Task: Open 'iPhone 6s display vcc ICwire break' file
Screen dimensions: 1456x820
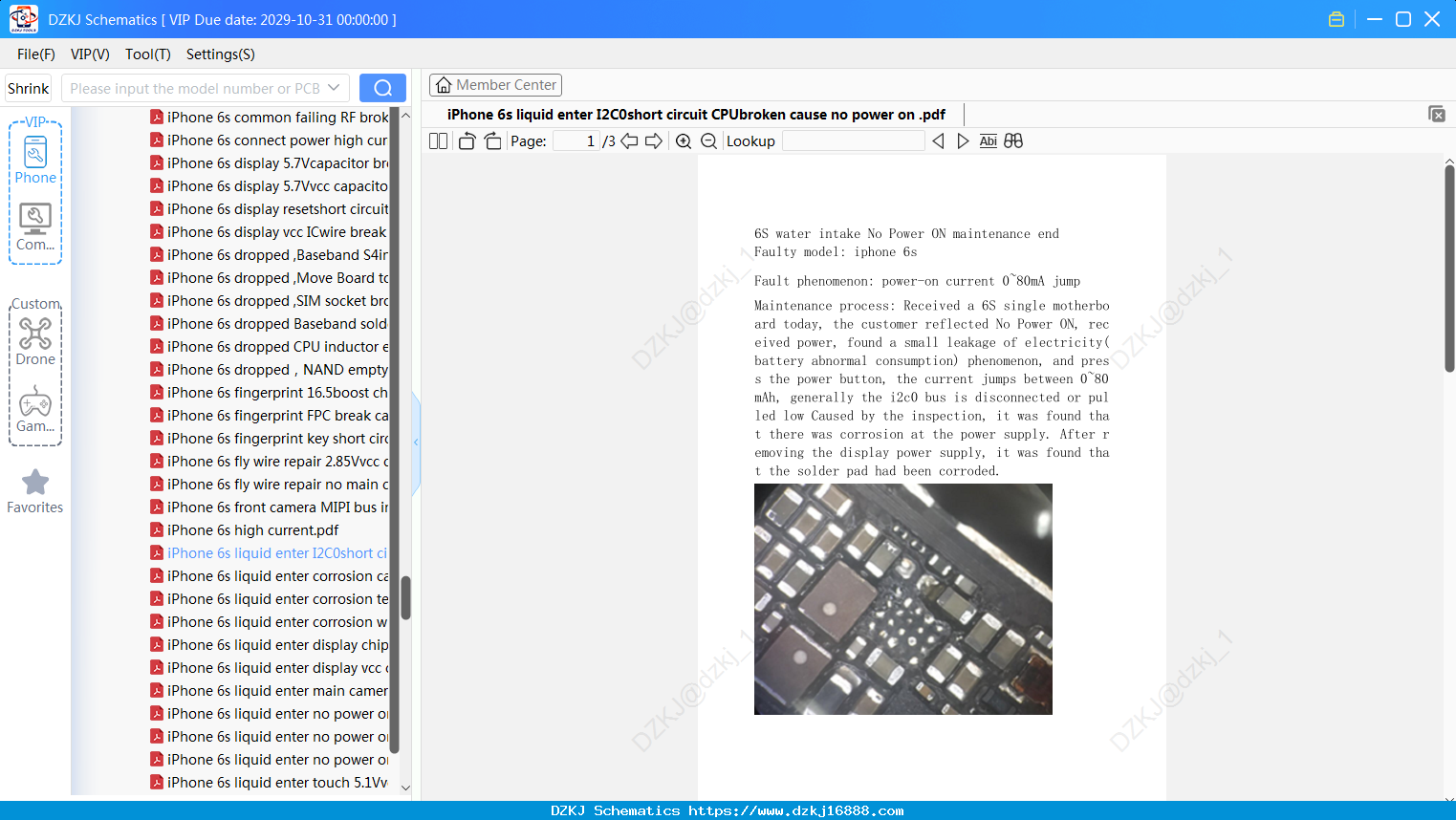Action: pyautogui.click(x=276, y=231)
